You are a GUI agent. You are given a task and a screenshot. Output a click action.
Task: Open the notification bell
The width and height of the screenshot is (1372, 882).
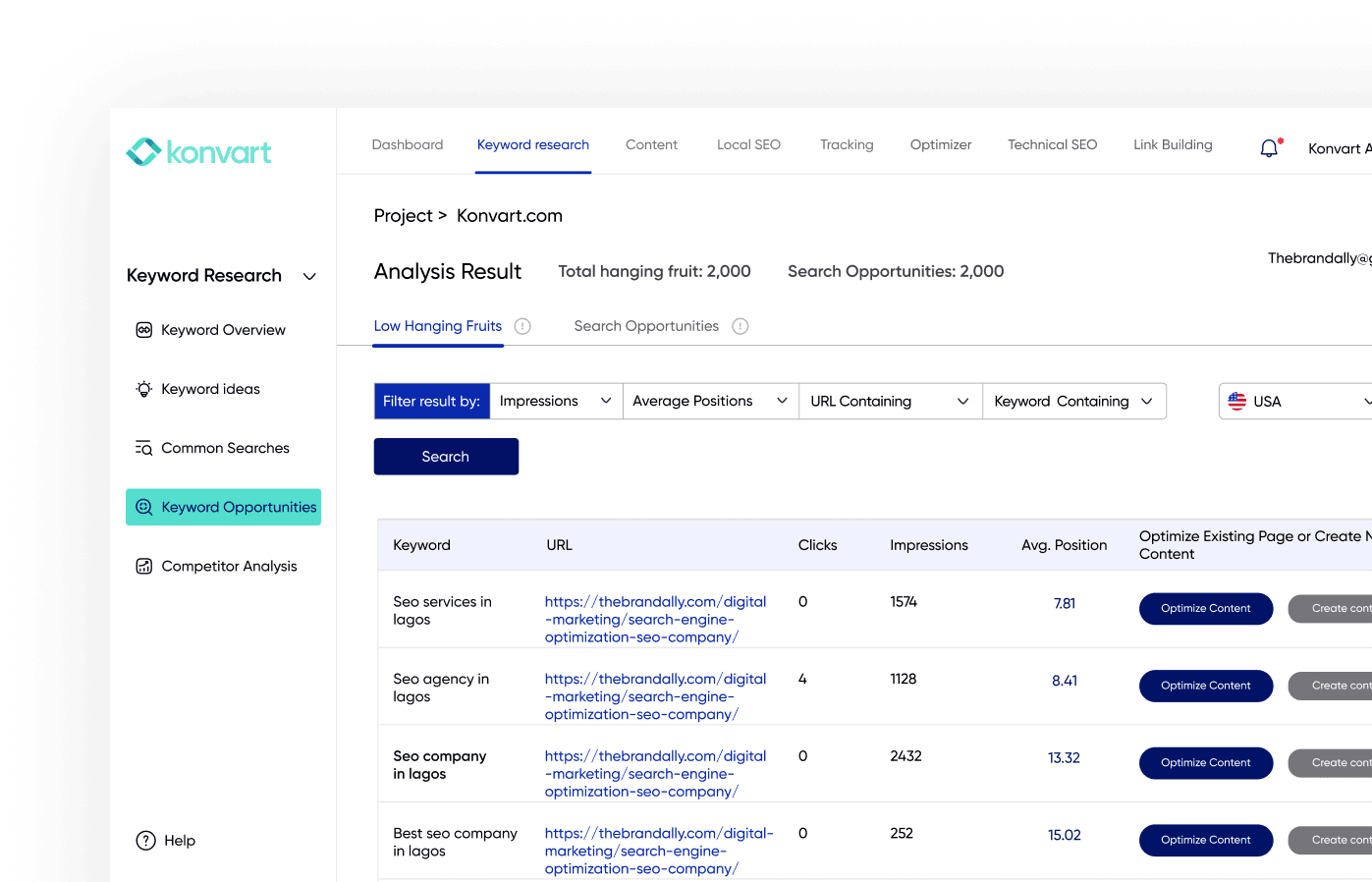pyautogui.click(x=1268, y=147)
